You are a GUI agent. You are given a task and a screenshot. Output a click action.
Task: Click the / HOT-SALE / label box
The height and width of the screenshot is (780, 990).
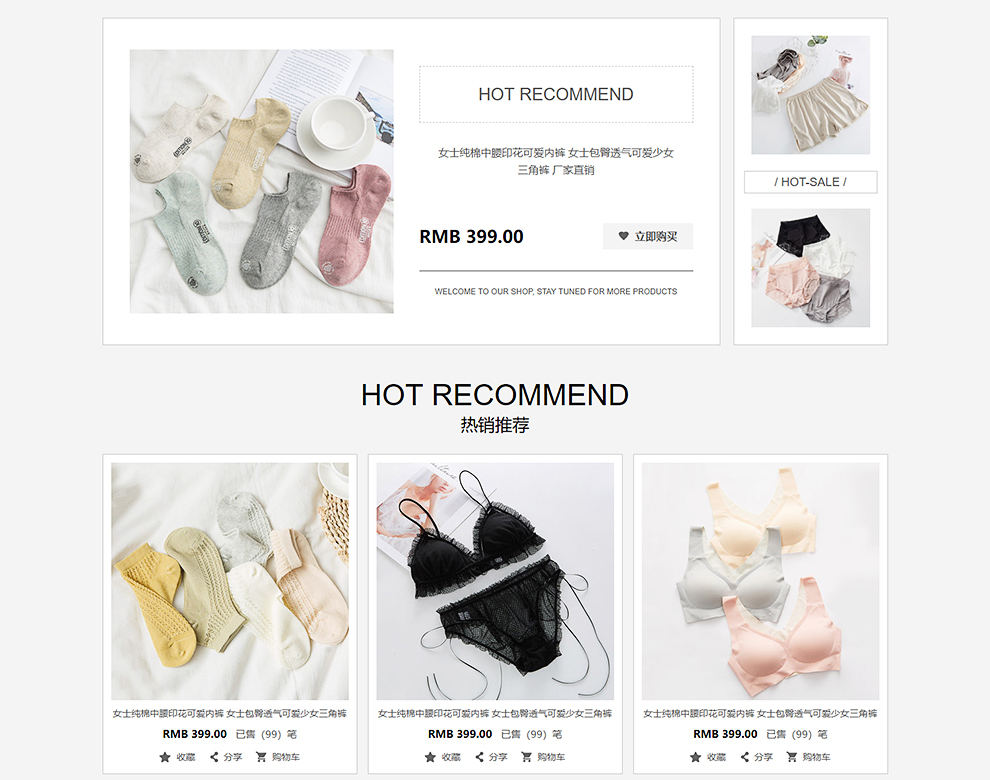pyautogui.click(x=811, y=182)
